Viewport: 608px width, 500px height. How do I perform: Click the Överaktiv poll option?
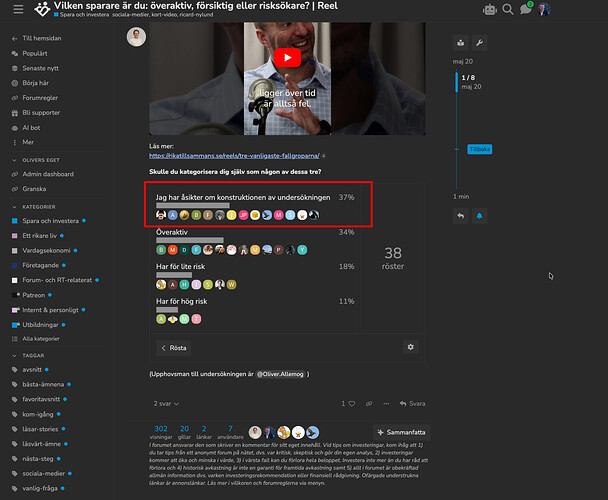(x=172, y=232)
